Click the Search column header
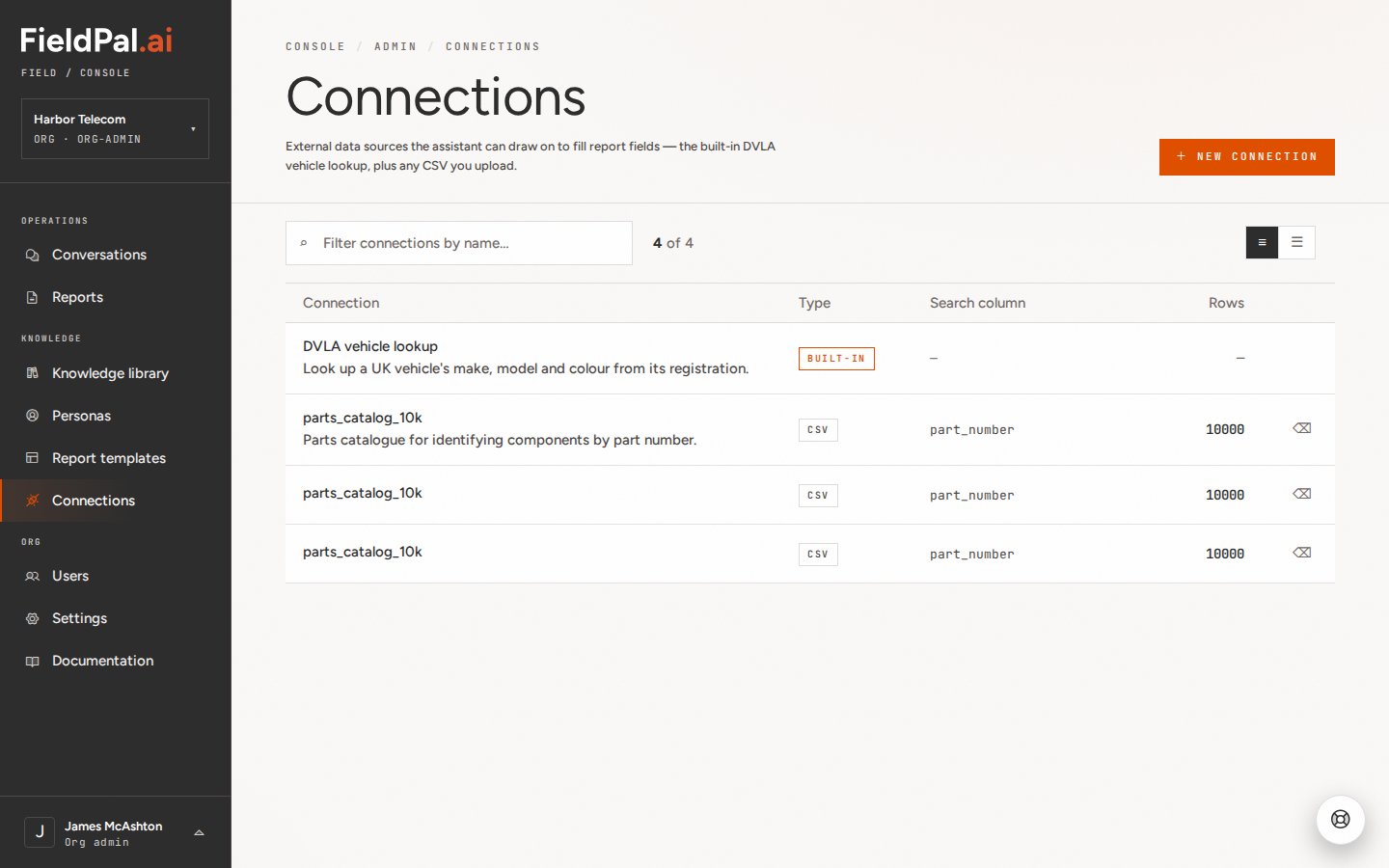 click(x=977, y=303)
